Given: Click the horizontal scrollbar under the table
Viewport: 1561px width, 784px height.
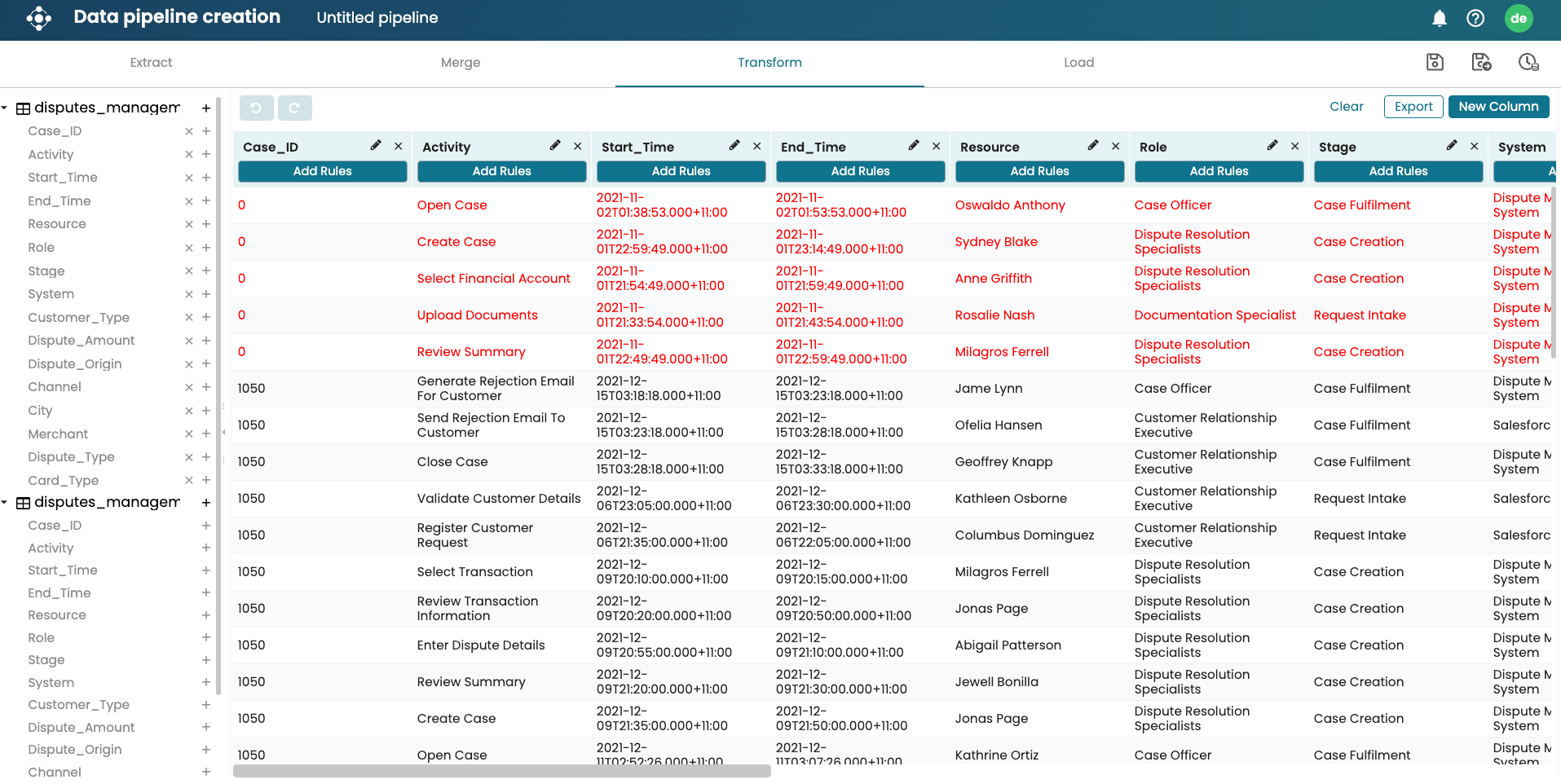Looking at the screenshot, I should pos(501,771).
